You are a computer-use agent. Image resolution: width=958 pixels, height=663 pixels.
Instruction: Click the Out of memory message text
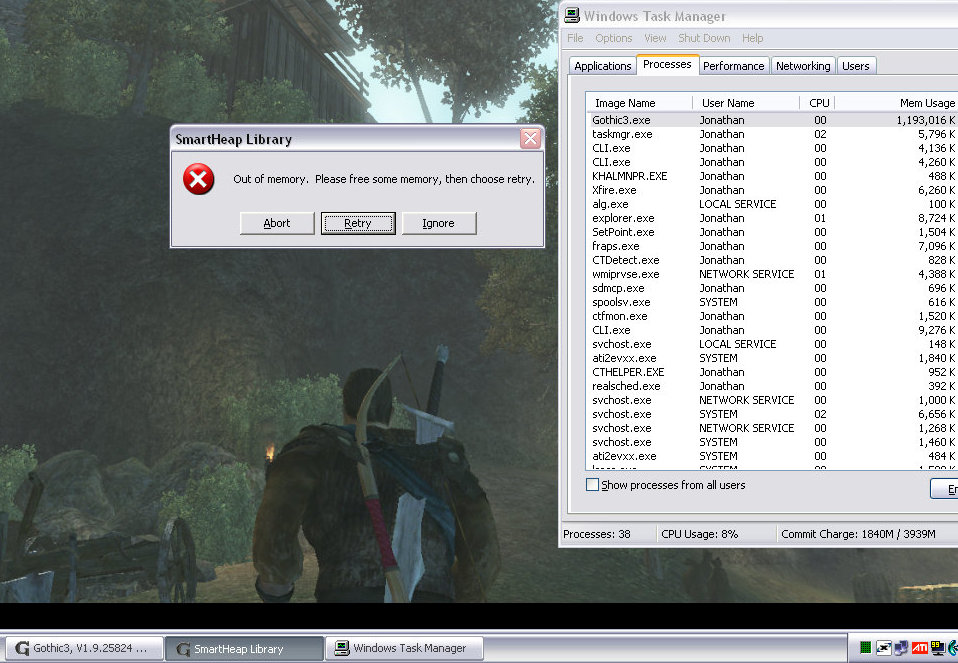pyautogui.click(x=384, y=179)
